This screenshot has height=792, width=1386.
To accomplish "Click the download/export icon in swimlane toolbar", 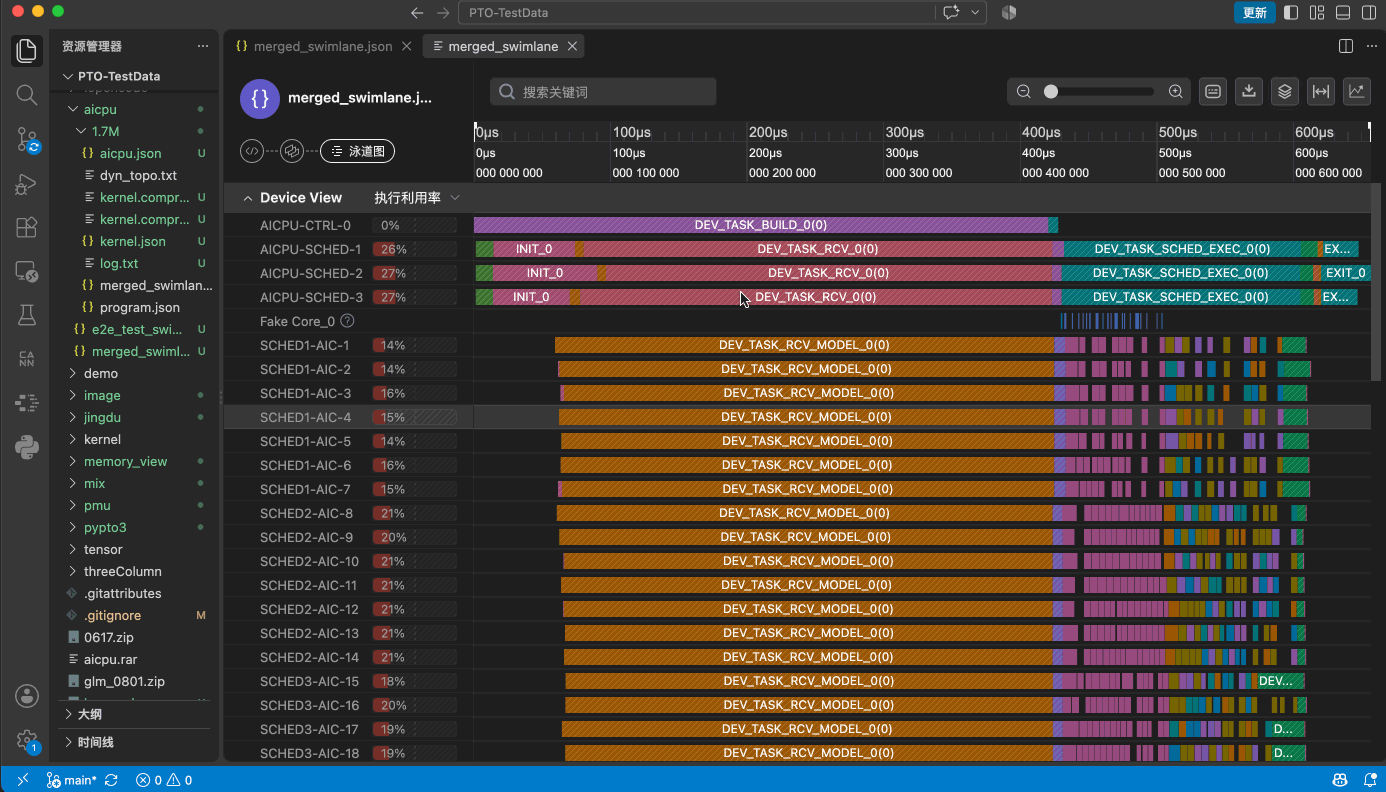I will 1248,91.
